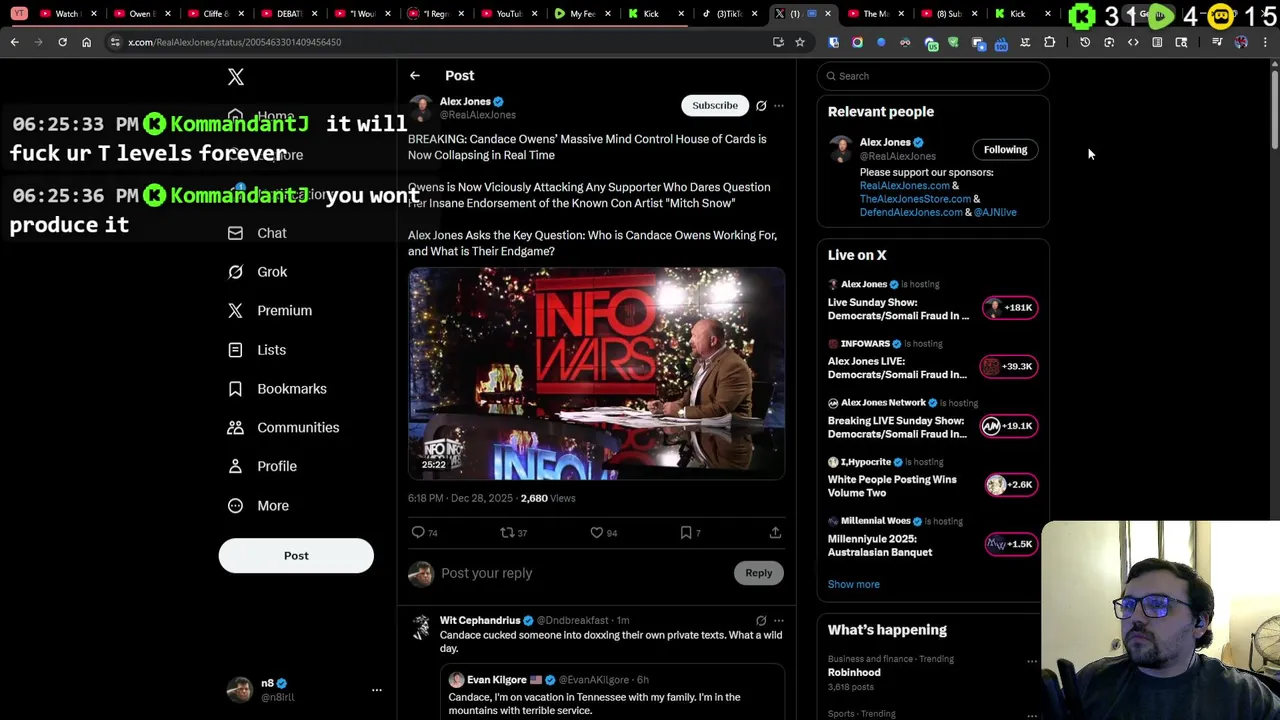Open Premium in the sidebar
1280x720 pixels.
[x=270, y=311]
